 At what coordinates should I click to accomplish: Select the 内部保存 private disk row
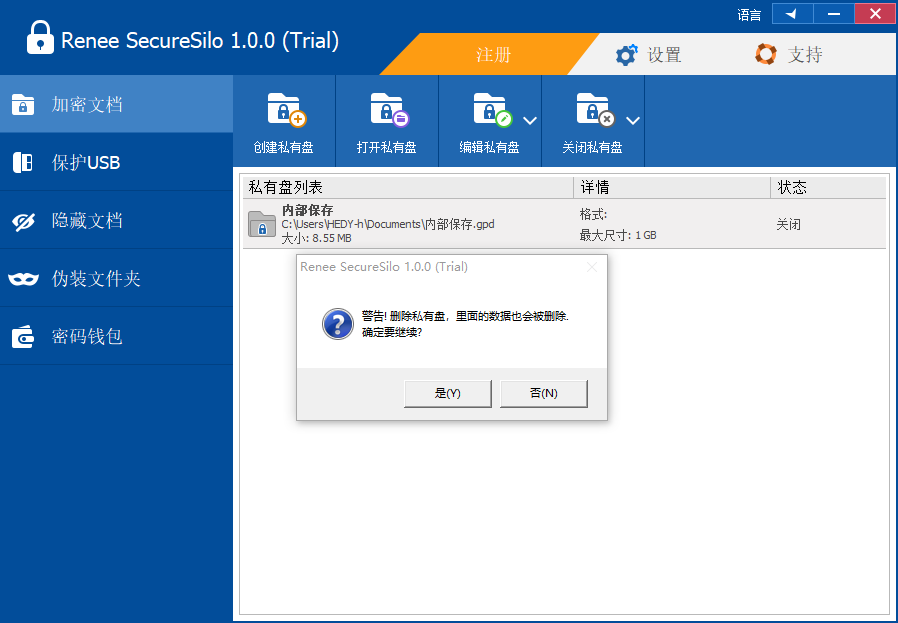click(564, 224)
